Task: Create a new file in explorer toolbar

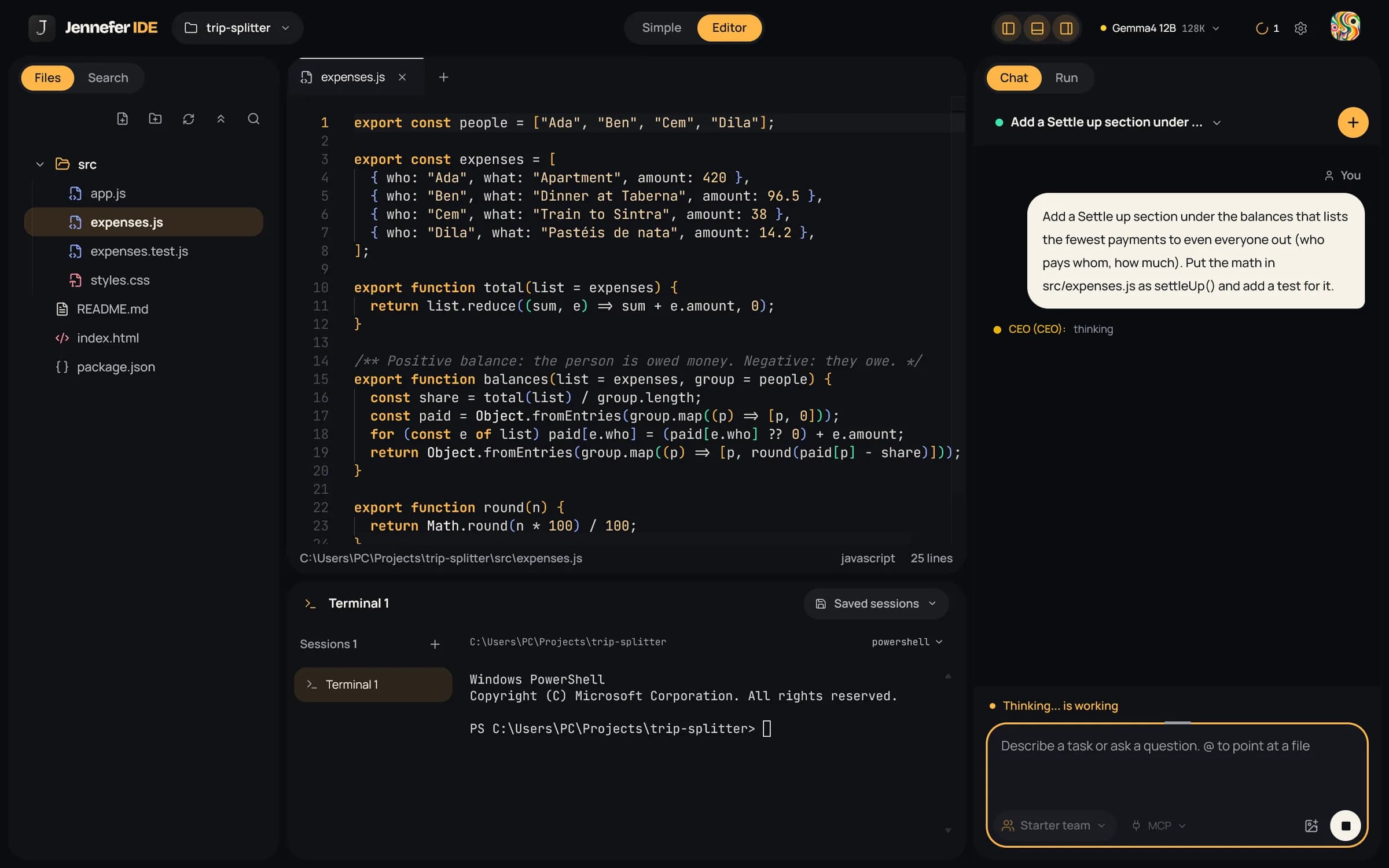Action: coord(122,119)
